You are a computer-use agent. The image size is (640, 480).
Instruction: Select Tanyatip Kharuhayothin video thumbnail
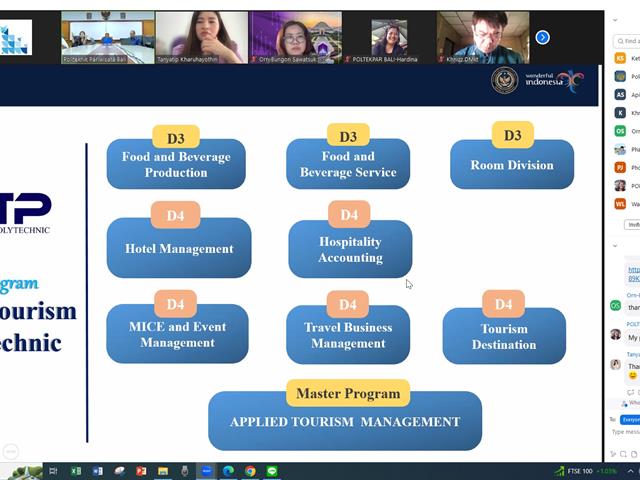202,38
